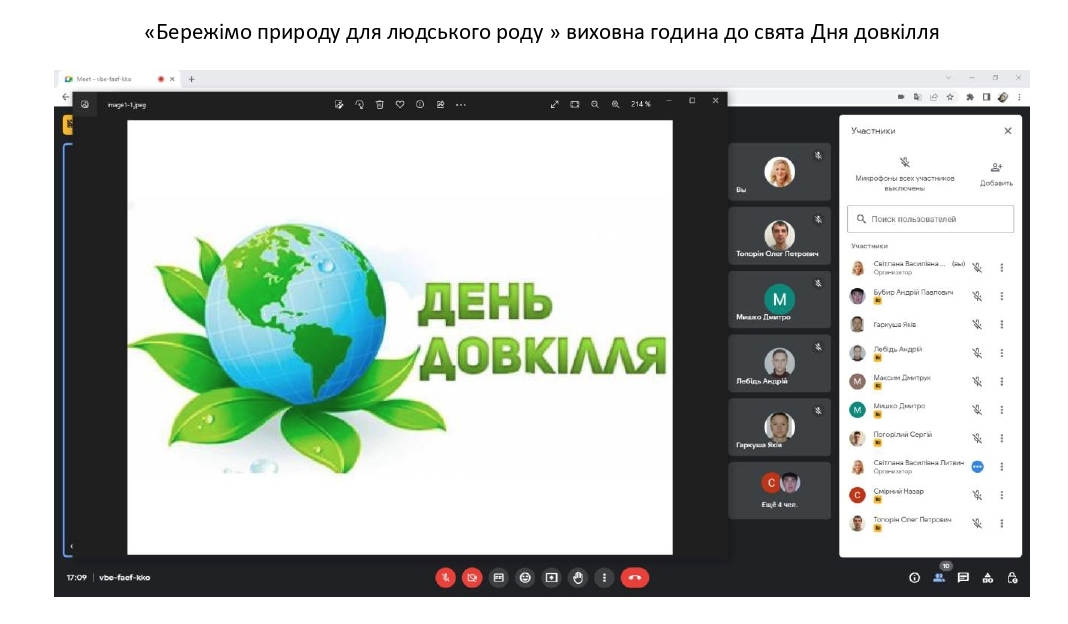Image resolution: width=1068 pixels, height=624 pixels.
Task: End the call with red hang-up button
Action: pos(634,577)
